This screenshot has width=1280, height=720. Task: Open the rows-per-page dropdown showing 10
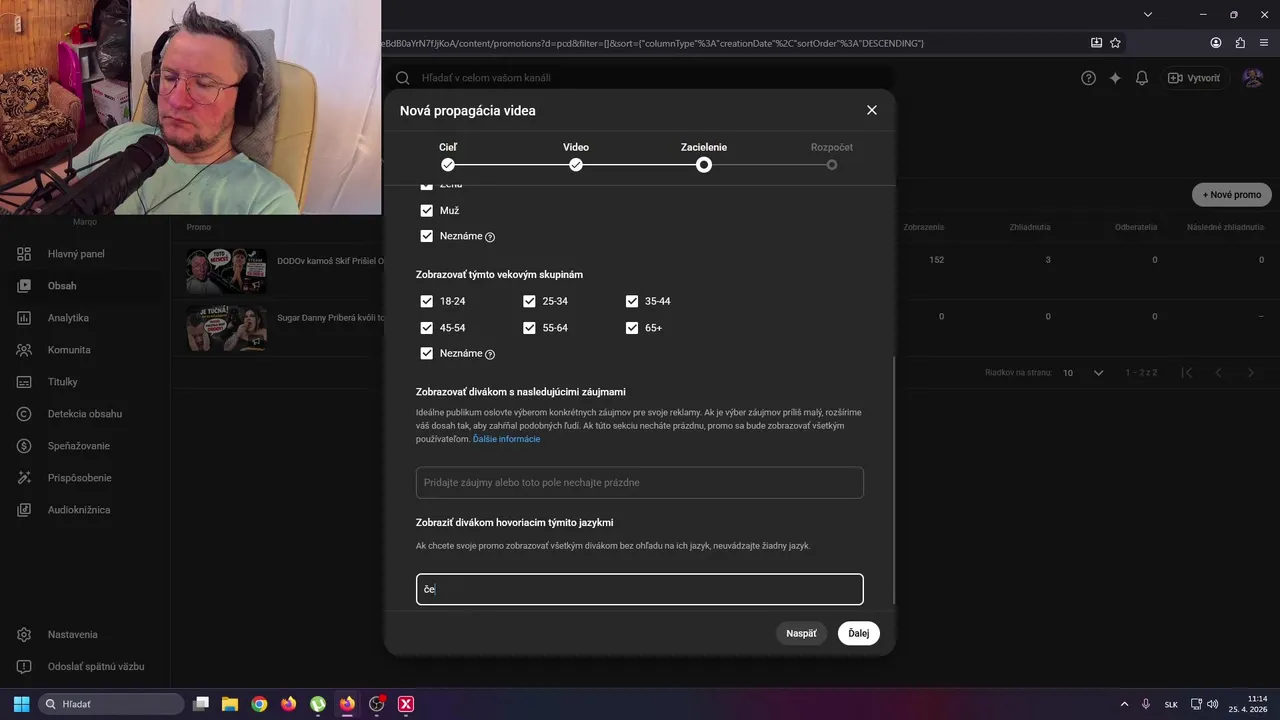click(1083, 373)
